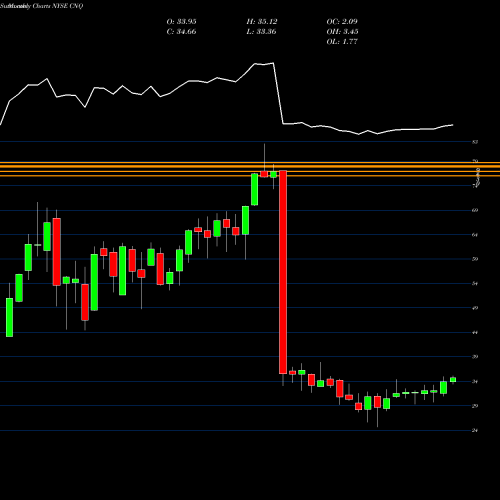
Task: Select the last green candlestick on the chart
Action: tap(453, 380)
